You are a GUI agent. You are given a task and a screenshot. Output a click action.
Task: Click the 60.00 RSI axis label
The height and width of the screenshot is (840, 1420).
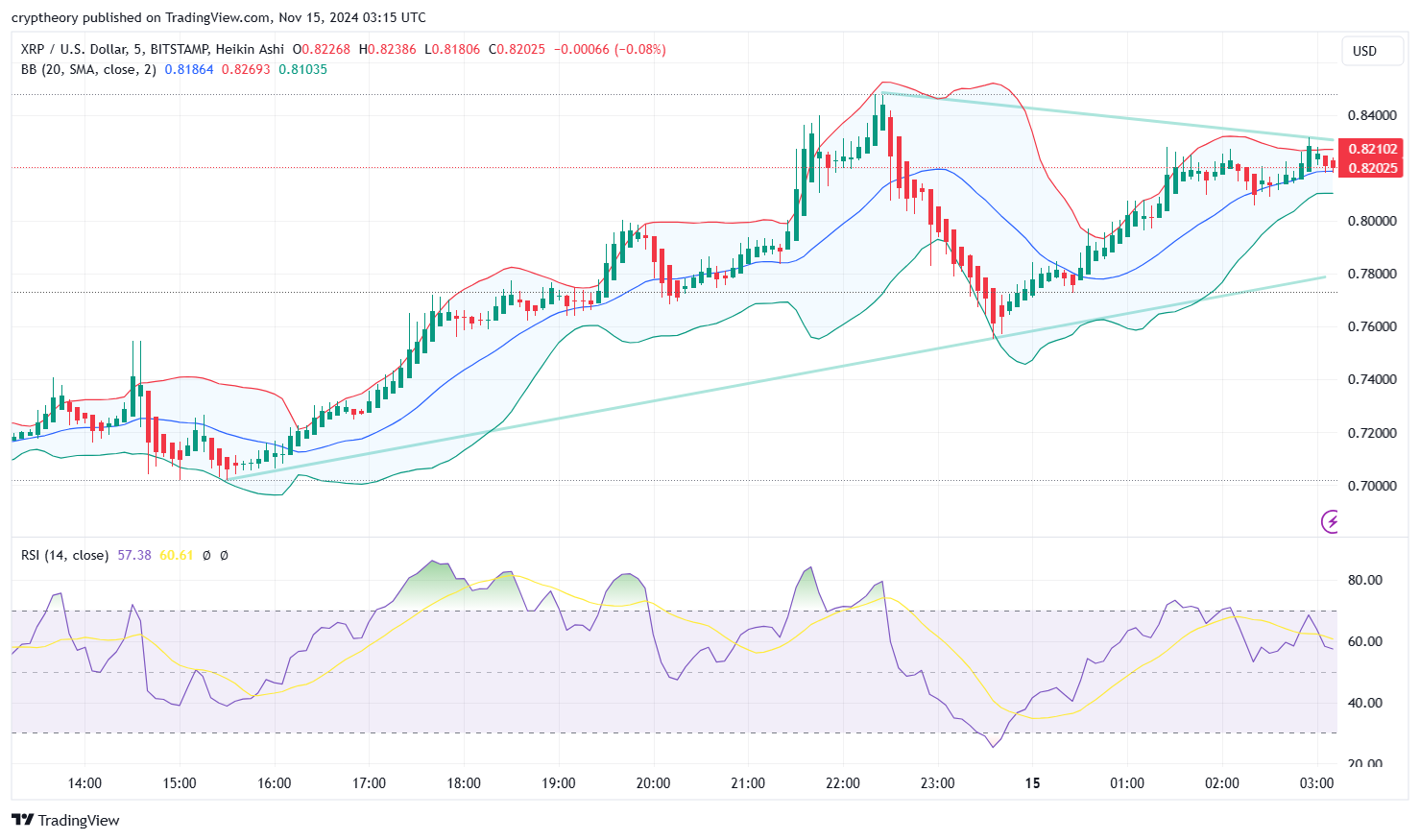tap(1365, 641)
